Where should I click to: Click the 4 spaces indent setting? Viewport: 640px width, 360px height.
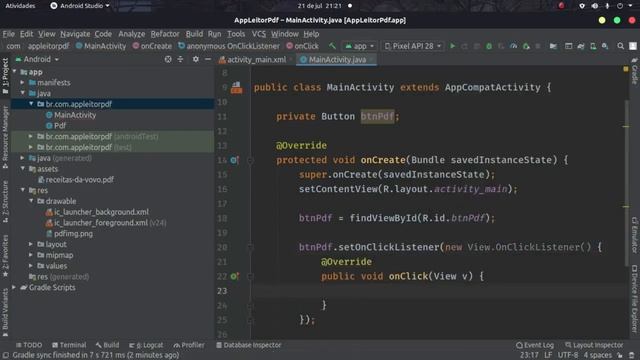click(598, 355)
